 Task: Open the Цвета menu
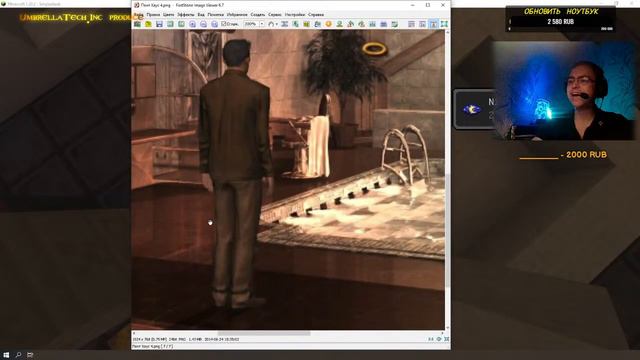pyautogui.click(x=169, y=15)
